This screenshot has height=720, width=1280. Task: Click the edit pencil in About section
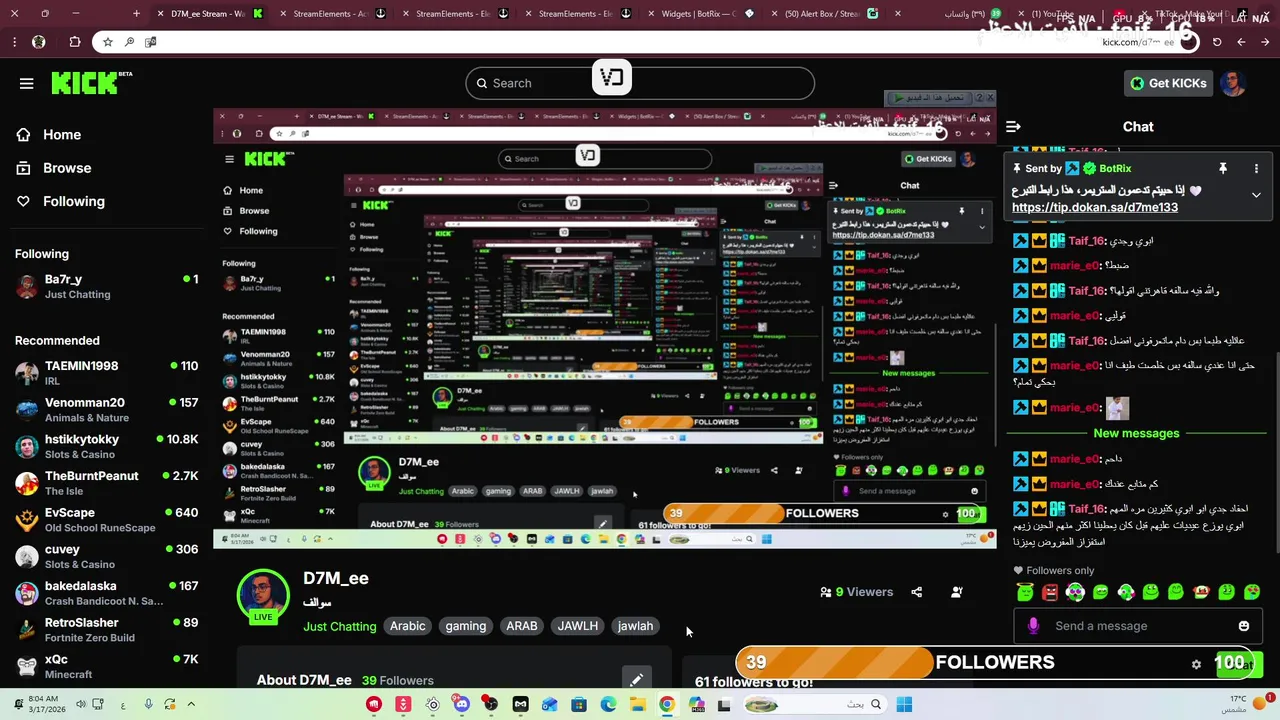coord(636,680)
